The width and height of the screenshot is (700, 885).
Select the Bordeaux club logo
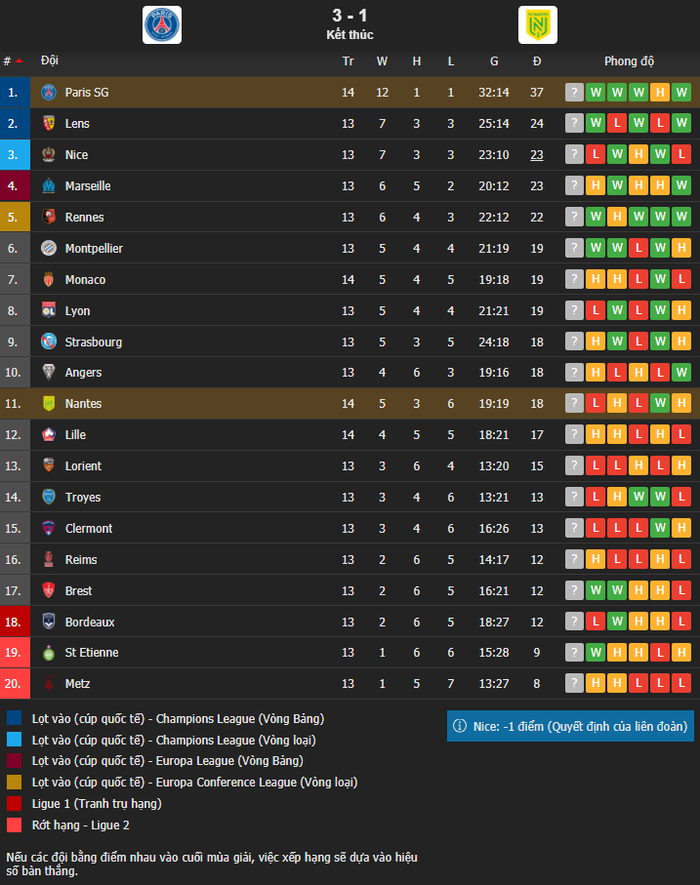(x=49, y=621)
